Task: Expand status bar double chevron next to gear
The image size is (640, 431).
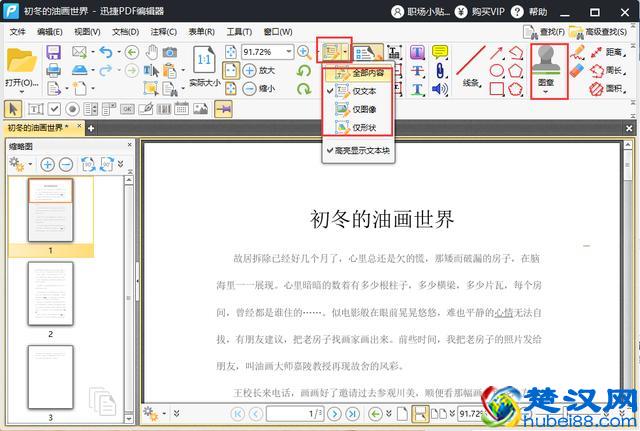Action: (x=176, y=414)
